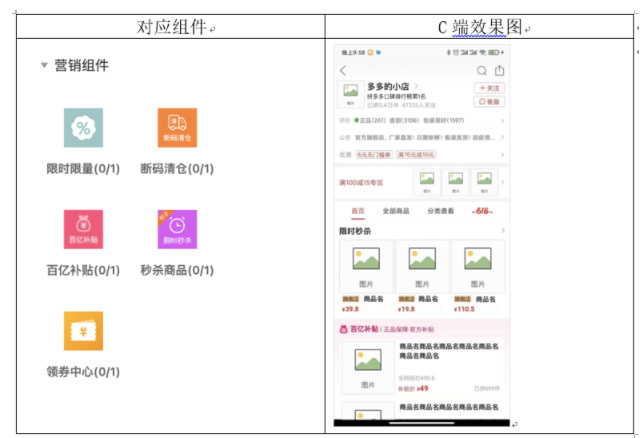The height and width of the screenshot is (438, 640).
Task: Expand the 优惠 coupons row chevron
Action: pyautogui.click(x=502, y=155)
